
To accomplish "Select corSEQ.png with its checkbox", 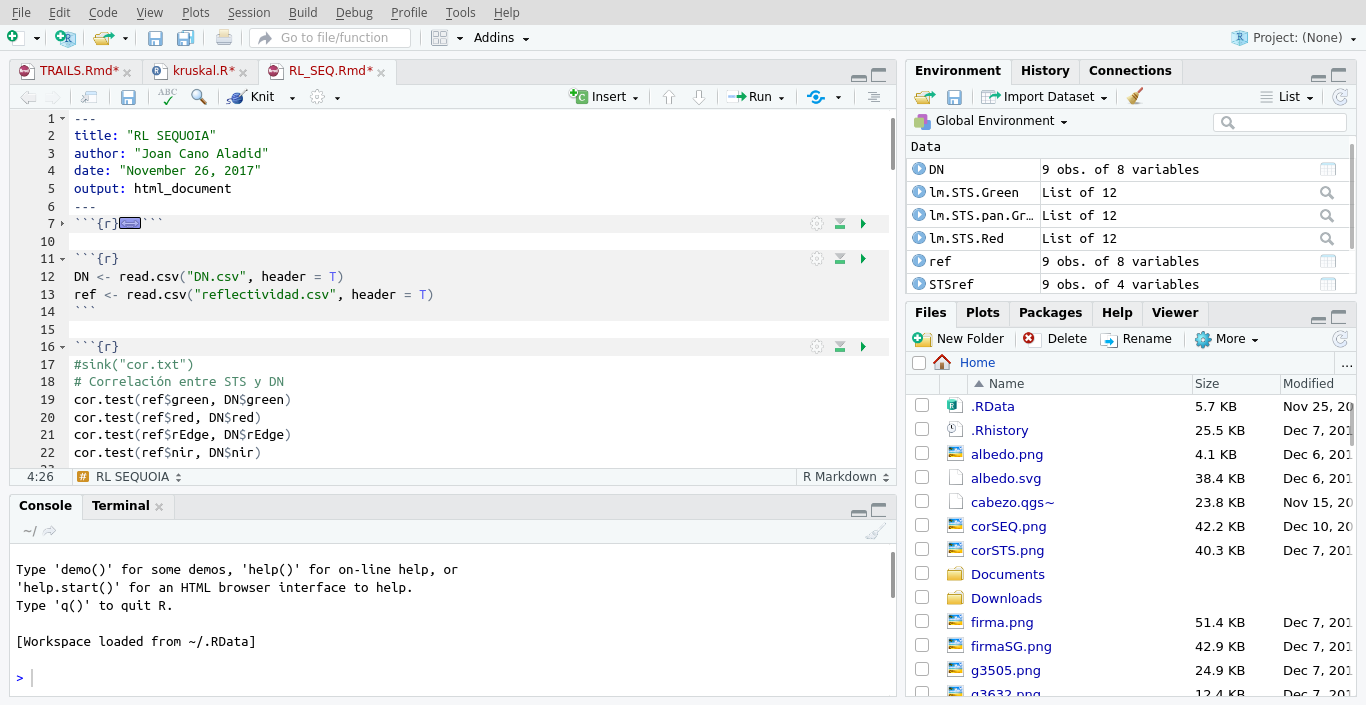I will coord(922,526).
